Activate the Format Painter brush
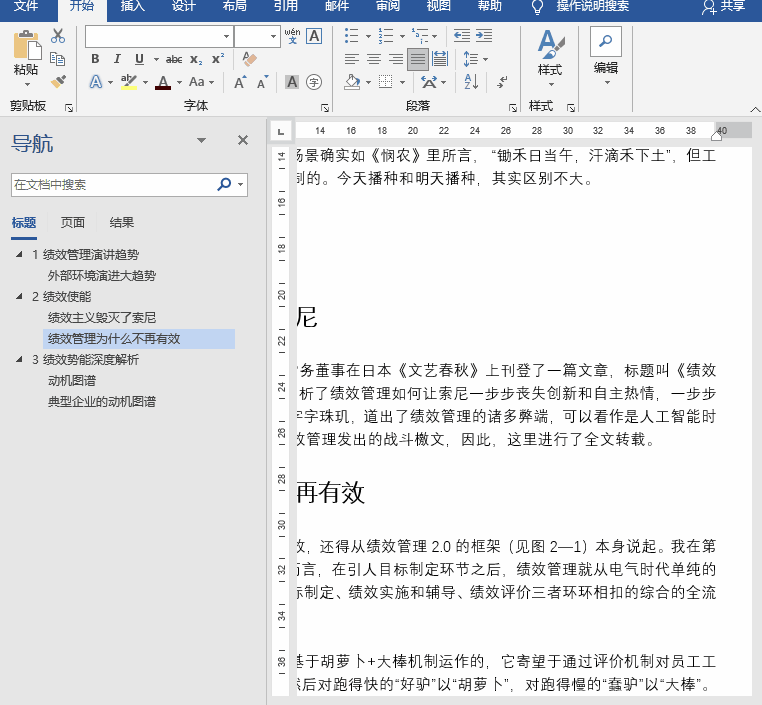 58,81
